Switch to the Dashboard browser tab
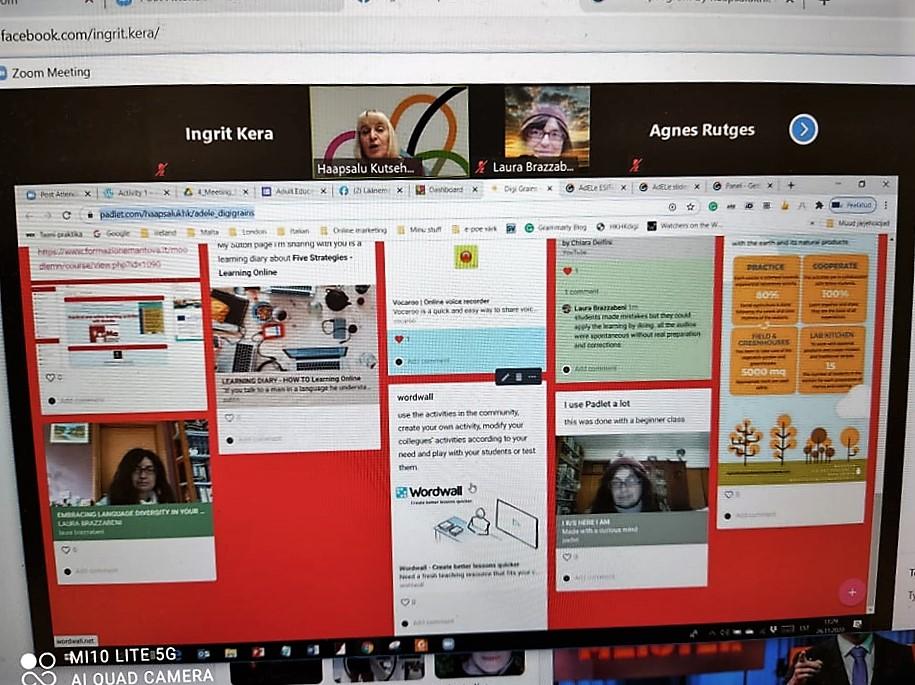Image resolution: width=915 pixels, height=685 pixels. [446, 190]
